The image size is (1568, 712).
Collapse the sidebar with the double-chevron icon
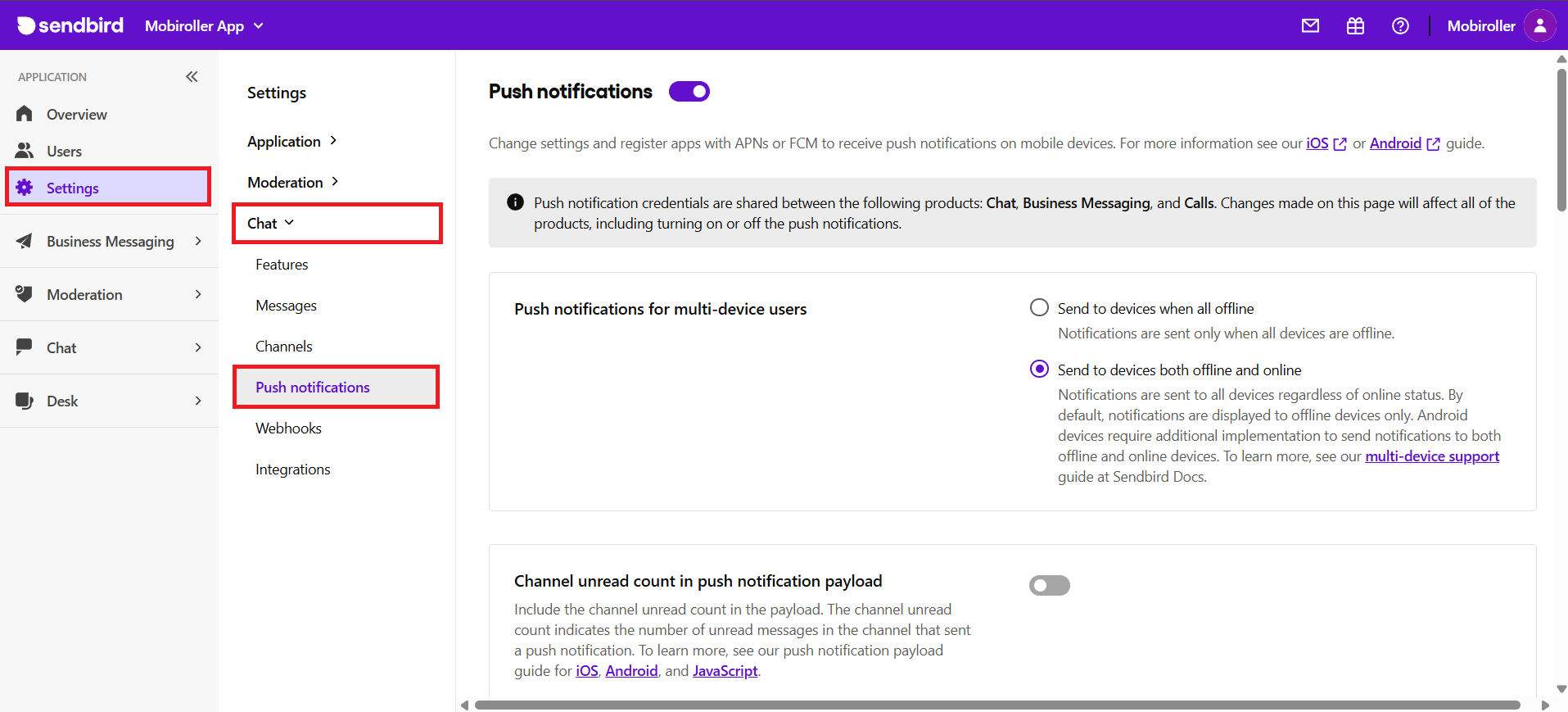point(192,76)
